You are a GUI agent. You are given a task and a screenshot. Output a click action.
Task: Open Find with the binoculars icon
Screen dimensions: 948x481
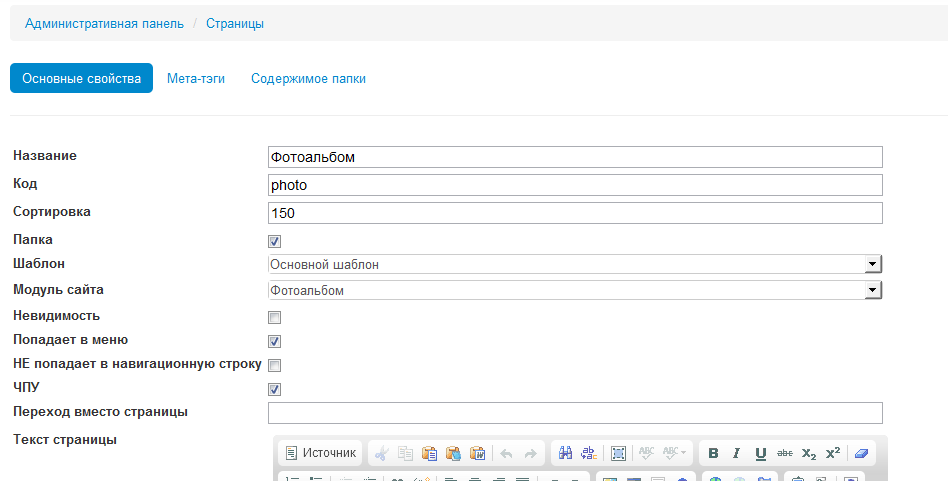point(565,453)
